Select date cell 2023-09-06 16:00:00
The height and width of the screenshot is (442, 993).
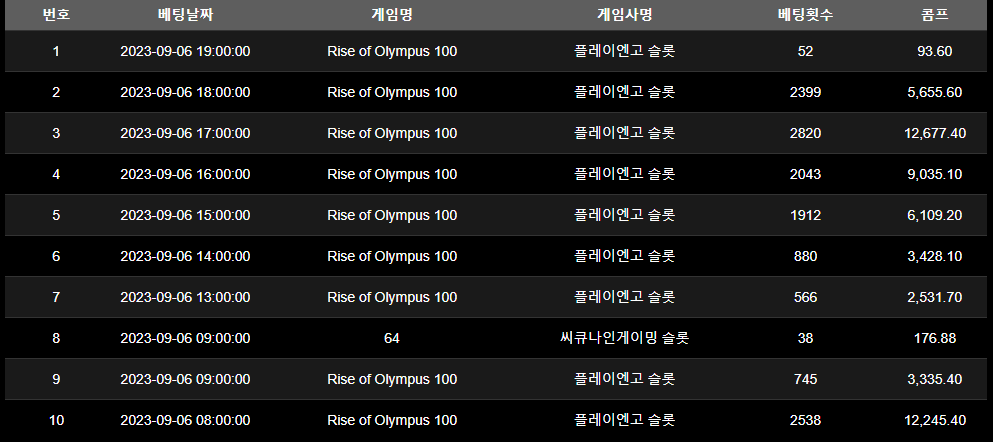[185, 174]
